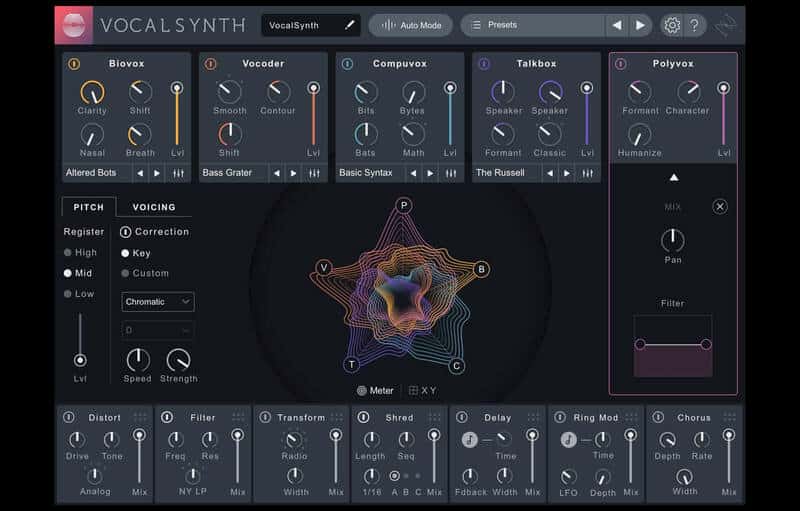Click the Delay tempo sync note icon
The height and width of the screenshot is (511, 800).
470,439
